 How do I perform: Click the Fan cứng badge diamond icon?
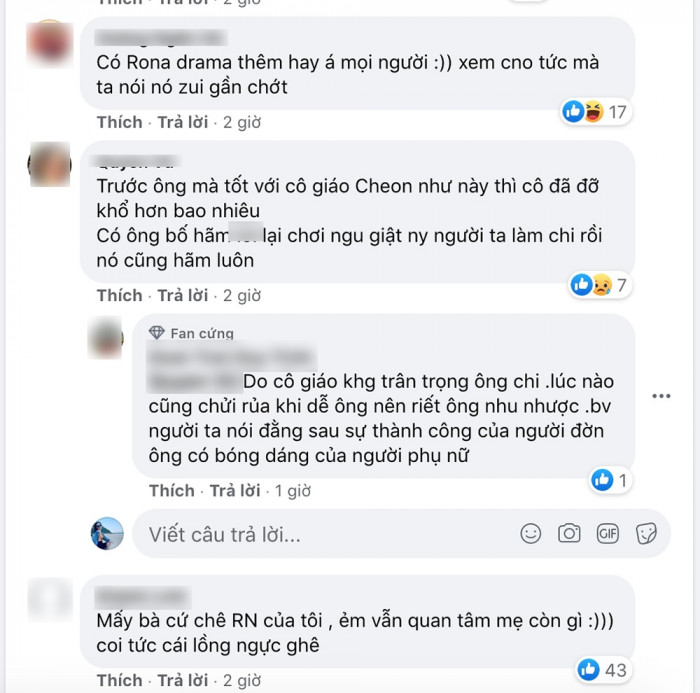157,333
